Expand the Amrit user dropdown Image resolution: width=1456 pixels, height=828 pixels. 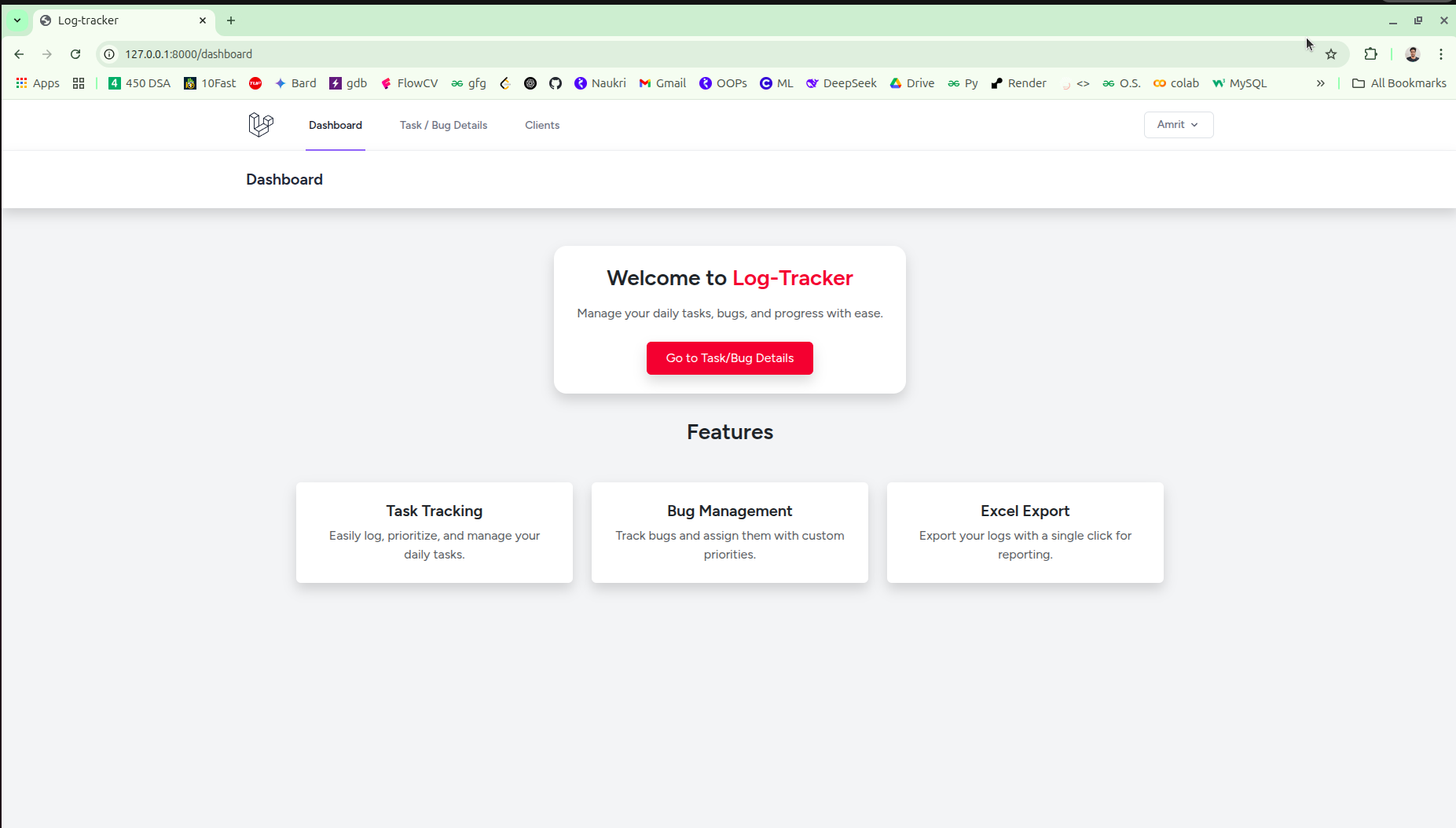tap(1179, 125)
